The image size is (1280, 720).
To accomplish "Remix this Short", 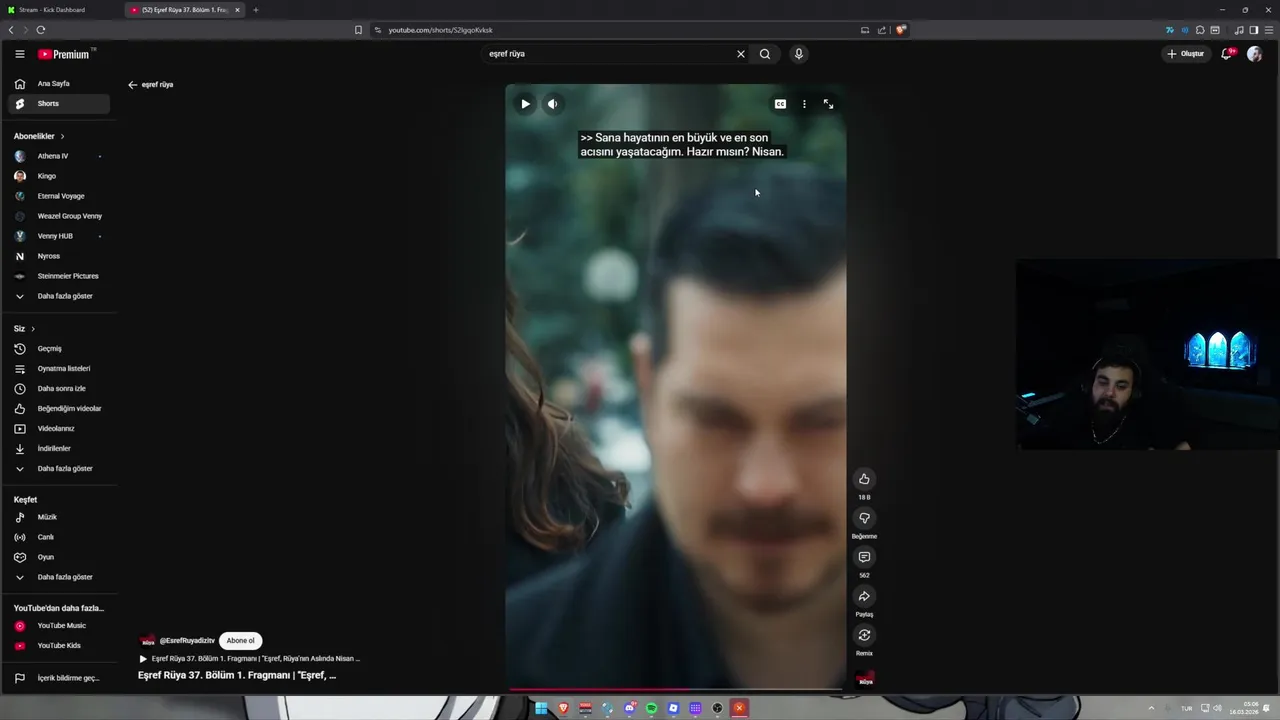I will tap(864, 635).
